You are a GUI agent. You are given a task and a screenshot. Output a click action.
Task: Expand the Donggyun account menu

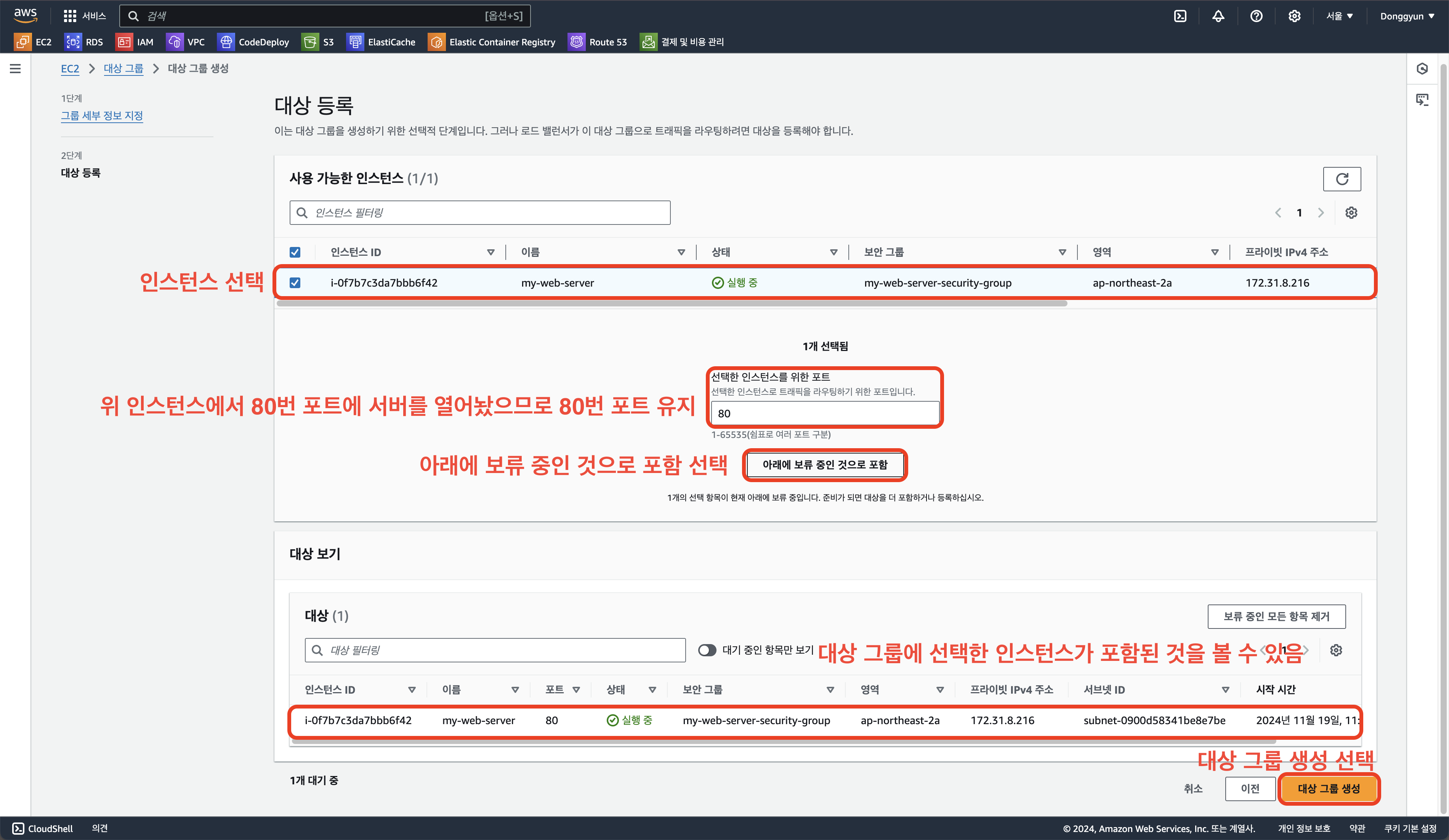[1406, 16]
